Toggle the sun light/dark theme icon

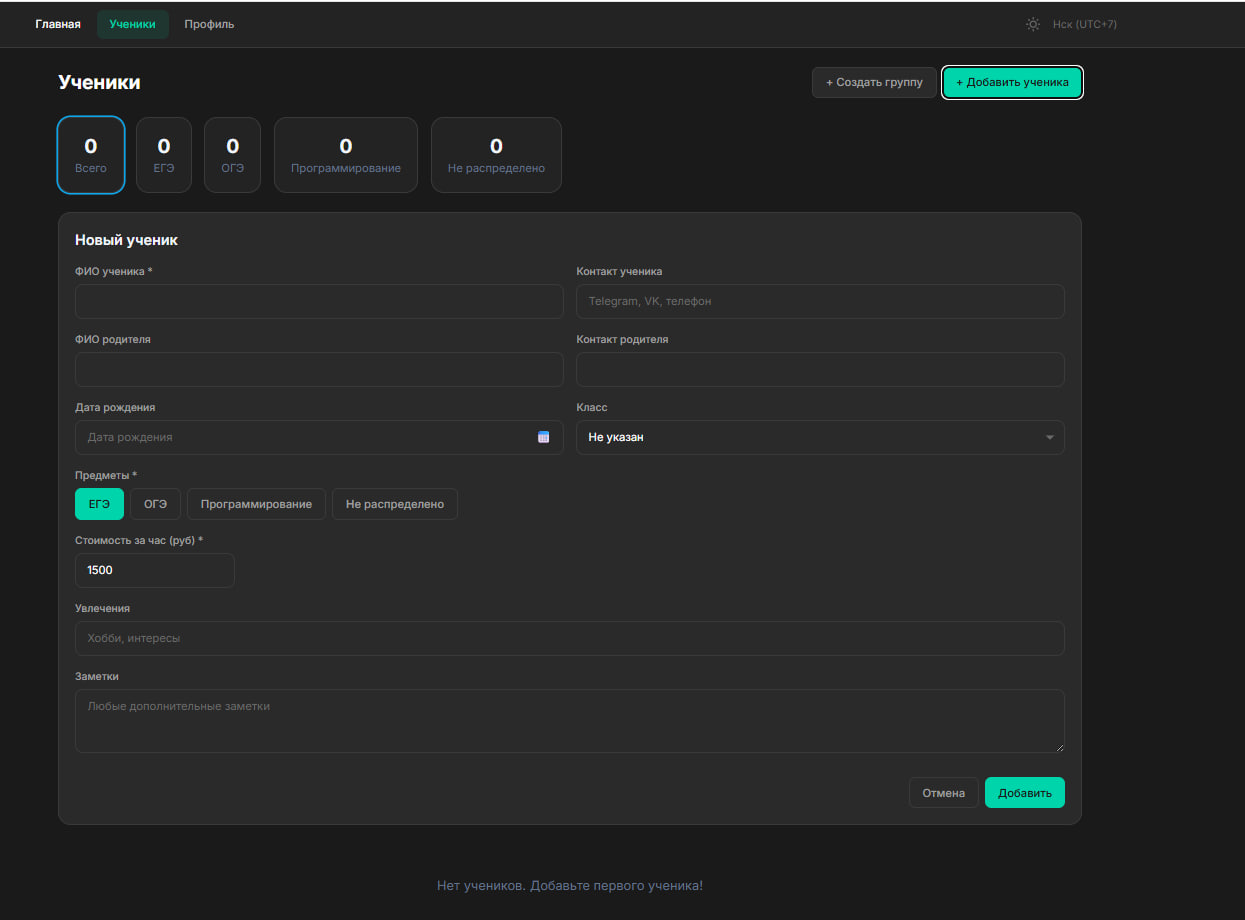click(1033, 24)
